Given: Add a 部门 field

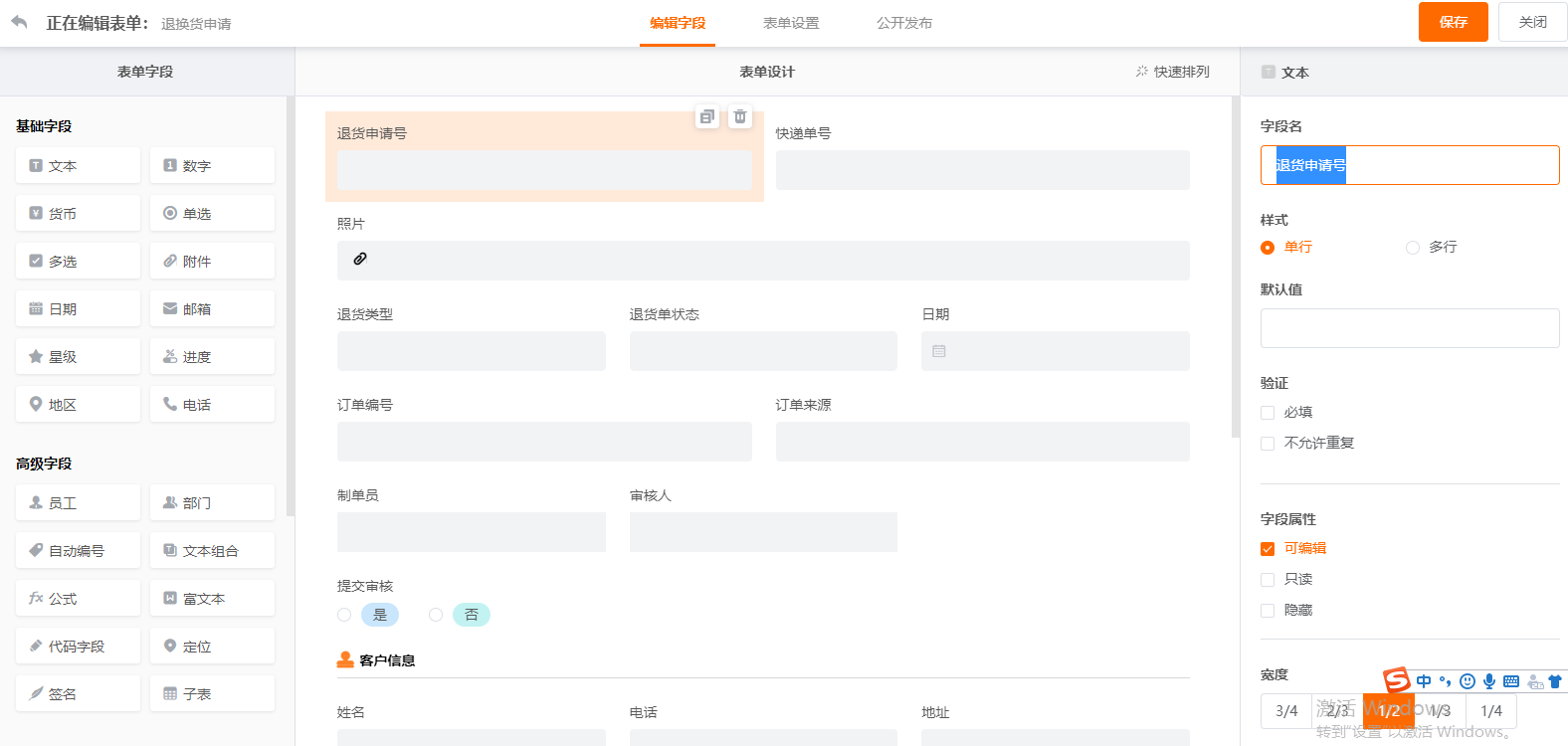Looking at the screenshot, I should click(x=212, y=502).
